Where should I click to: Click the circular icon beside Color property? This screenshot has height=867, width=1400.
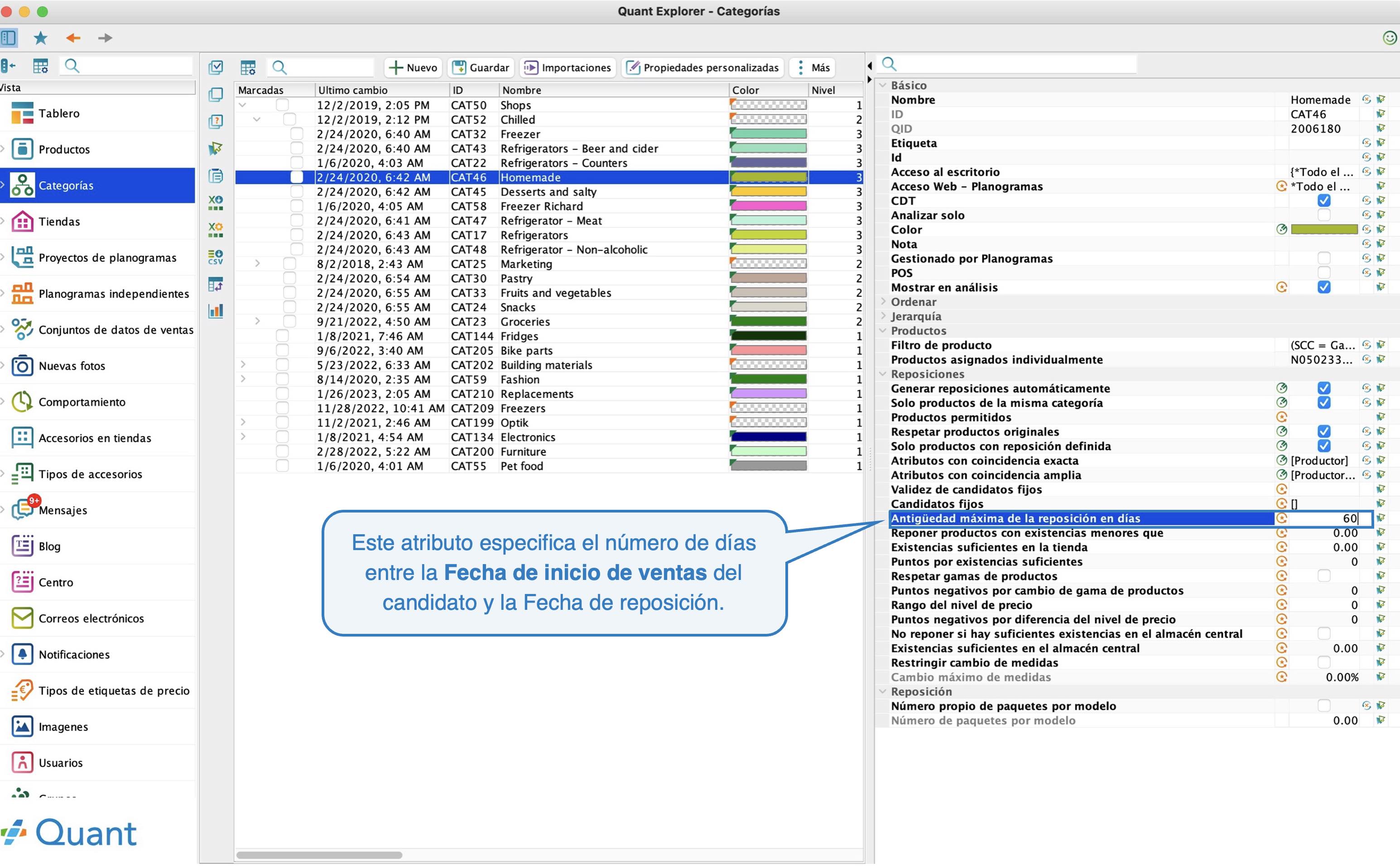(1282, 230)
